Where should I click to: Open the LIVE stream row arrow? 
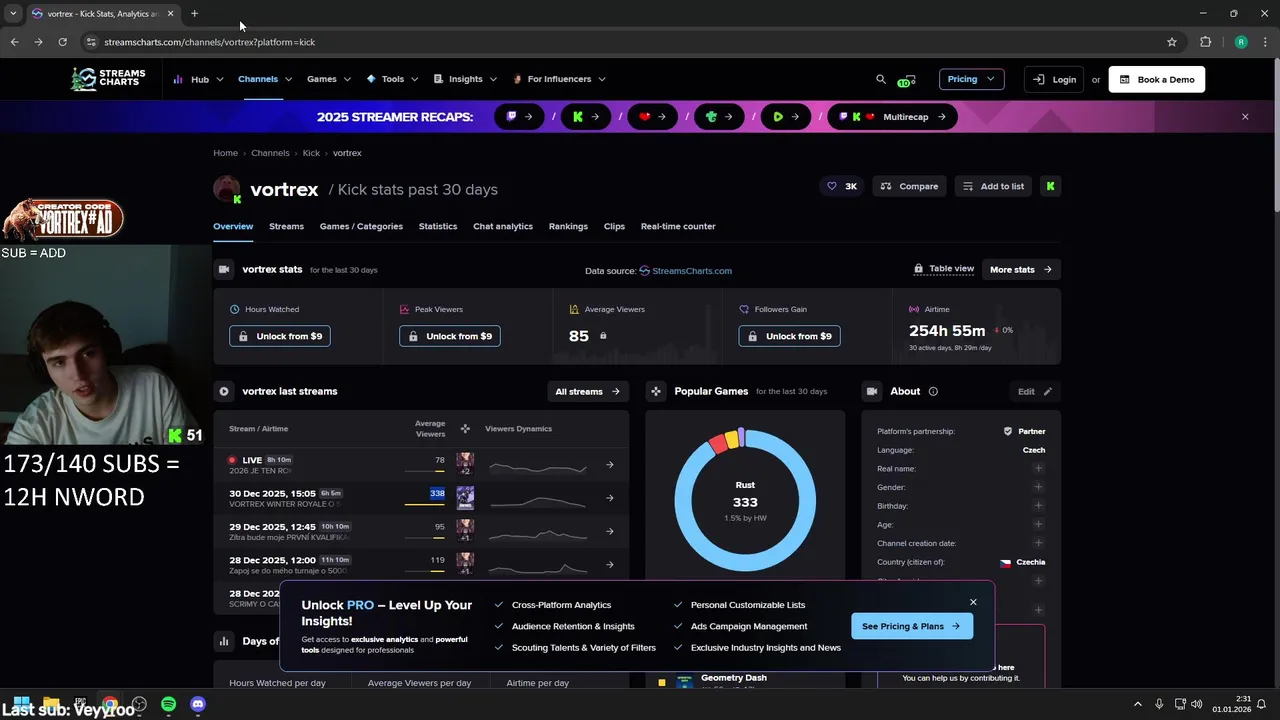610,464
